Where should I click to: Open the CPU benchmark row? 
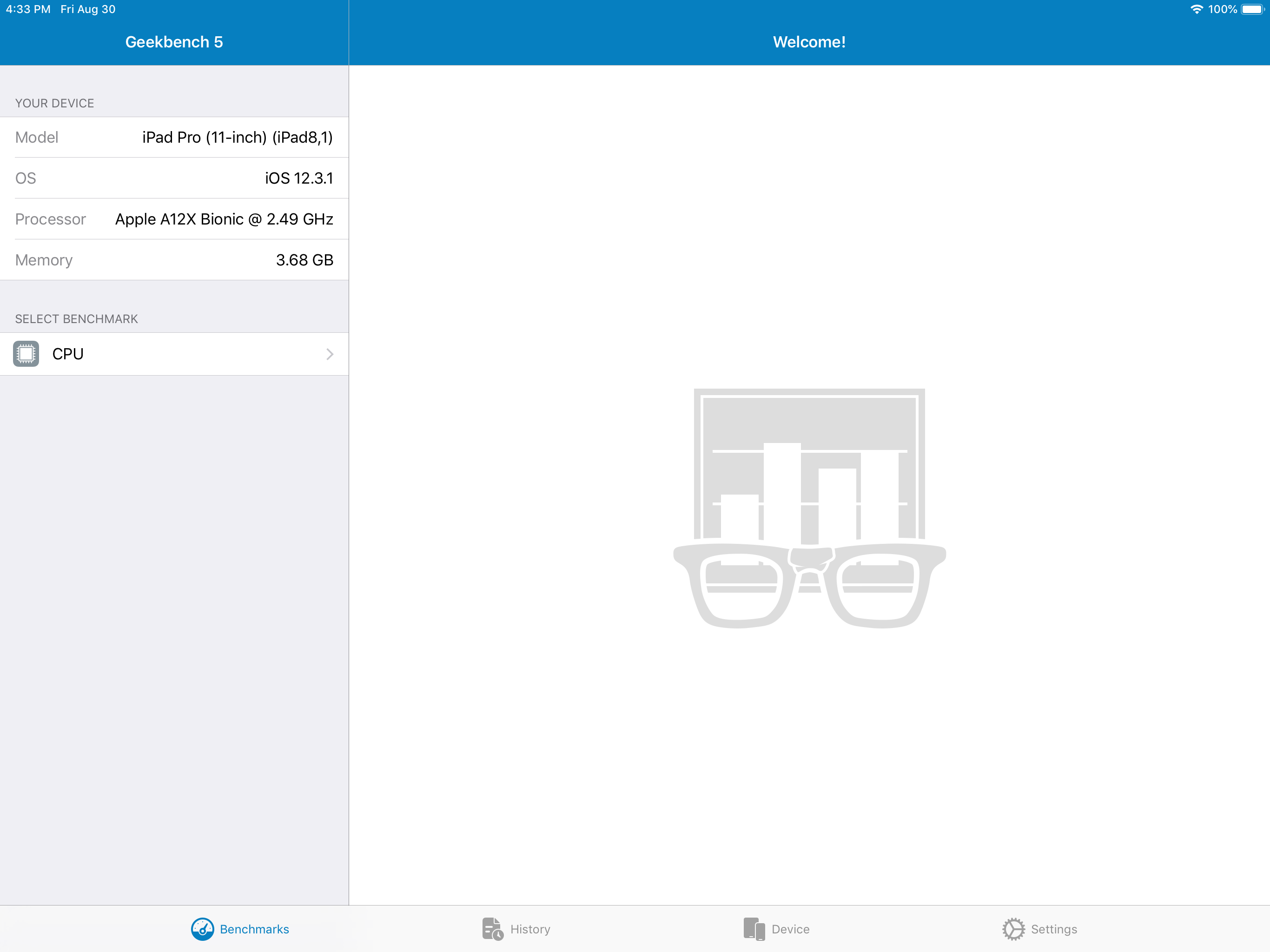click(172, 354)
